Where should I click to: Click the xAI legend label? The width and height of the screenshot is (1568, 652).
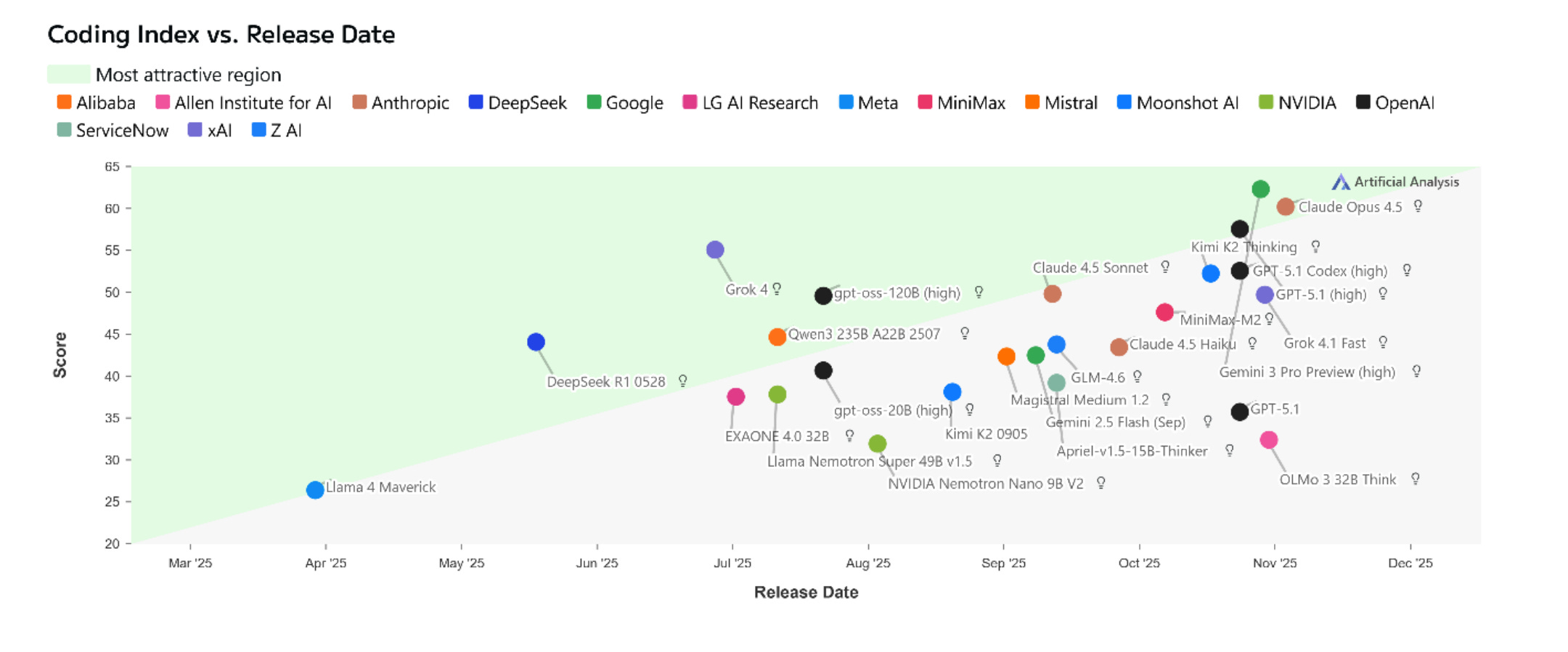click(219, 131)
